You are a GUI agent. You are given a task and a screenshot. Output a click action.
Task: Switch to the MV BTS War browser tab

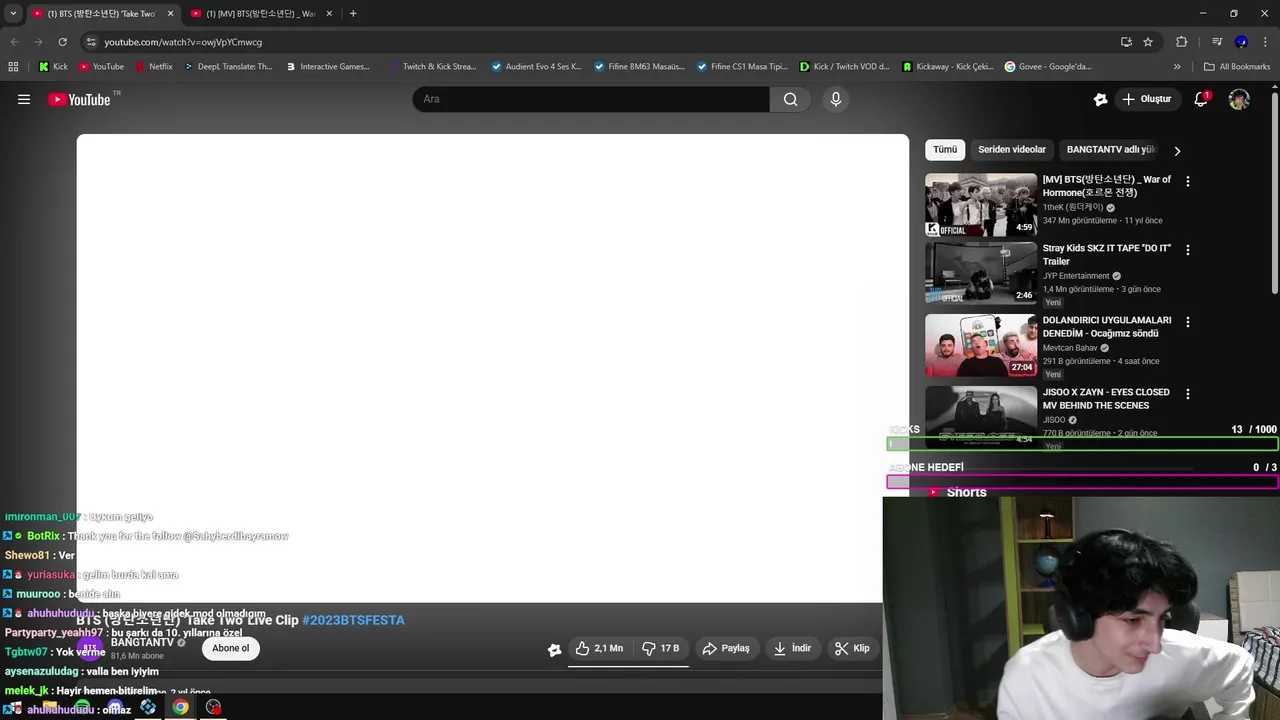[261, 14]
